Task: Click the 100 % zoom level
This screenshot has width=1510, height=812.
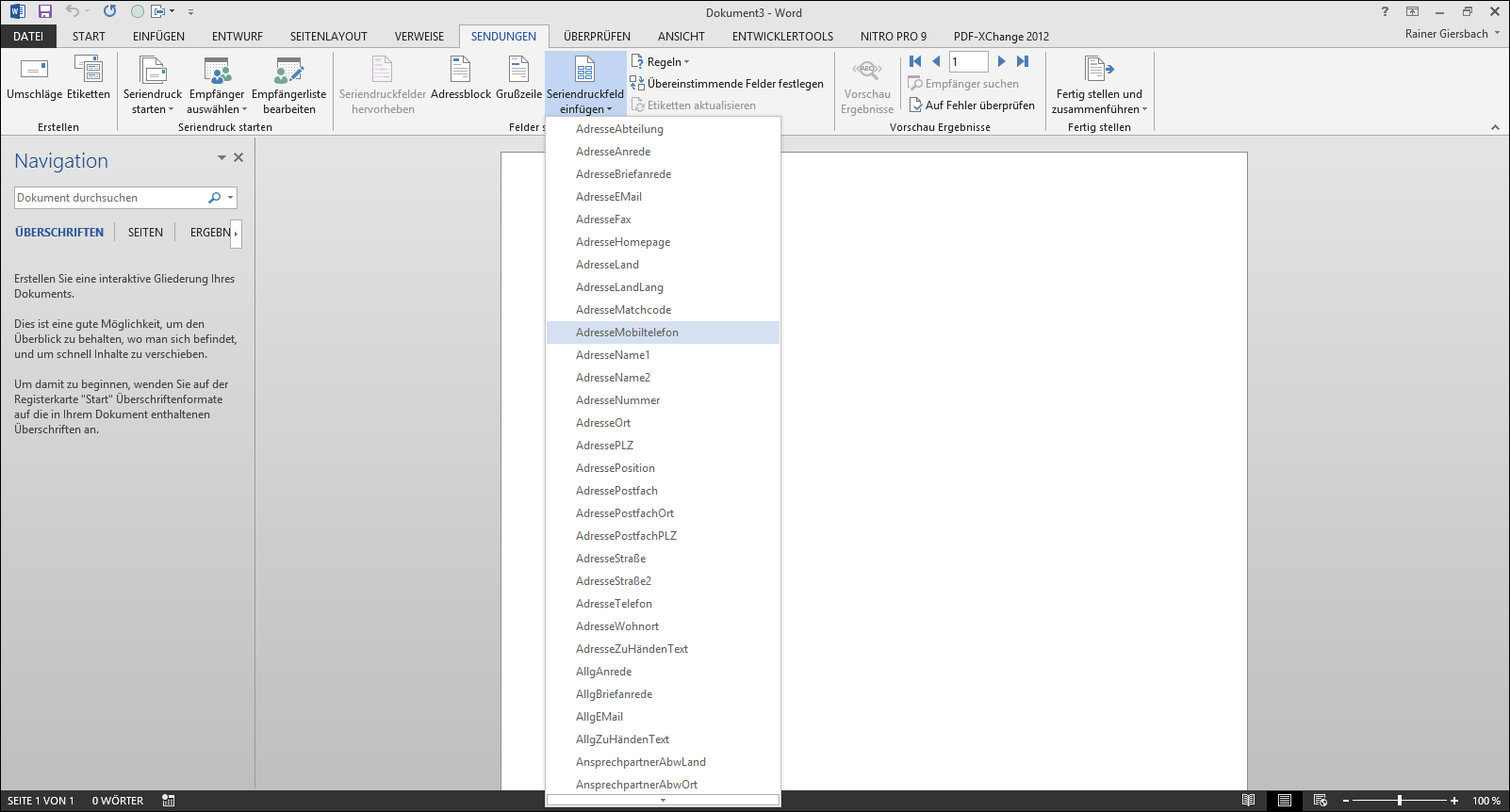Action: point(1486,801)
